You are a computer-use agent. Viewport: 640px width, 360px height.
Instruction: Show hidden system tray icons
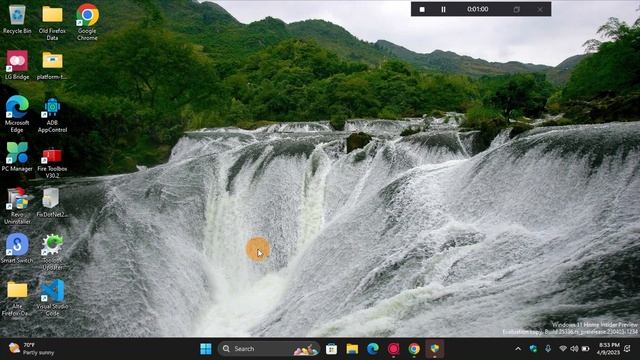518,349
